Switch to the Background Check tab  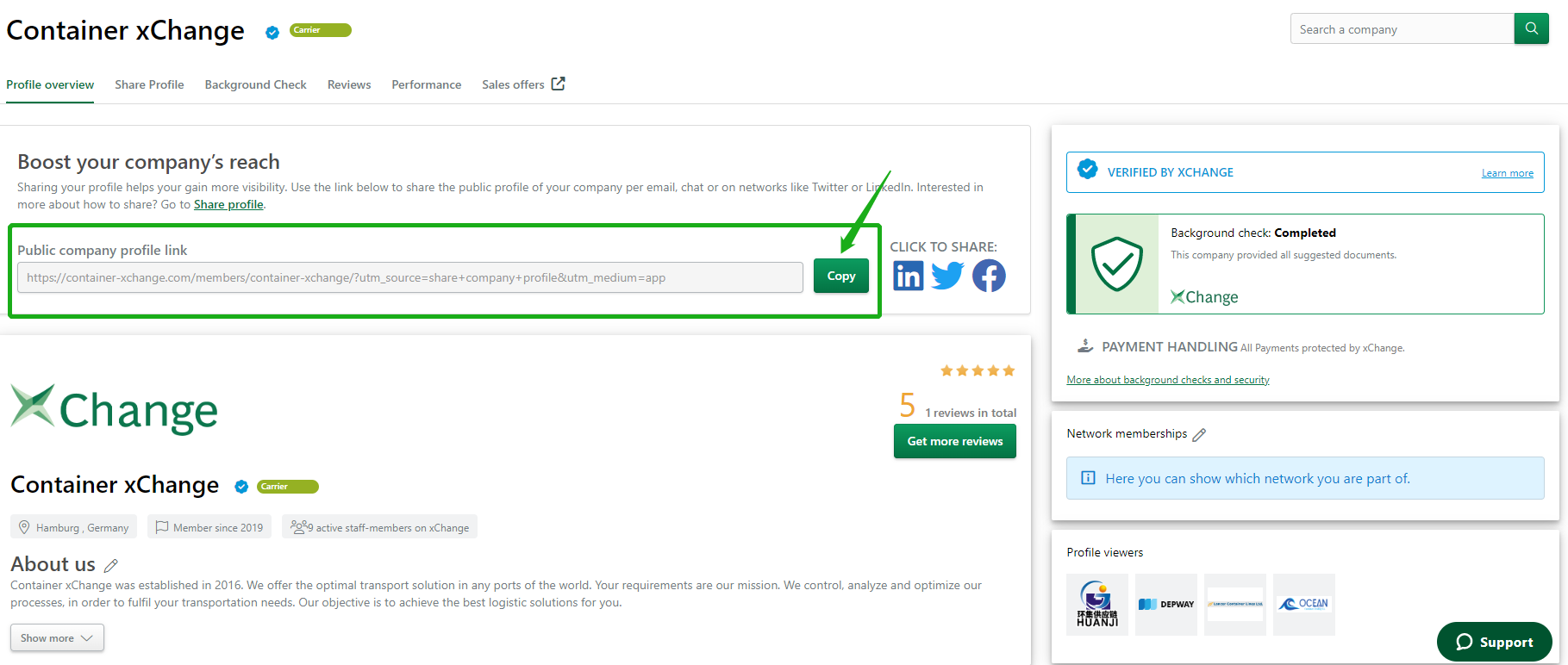[255, 84]
